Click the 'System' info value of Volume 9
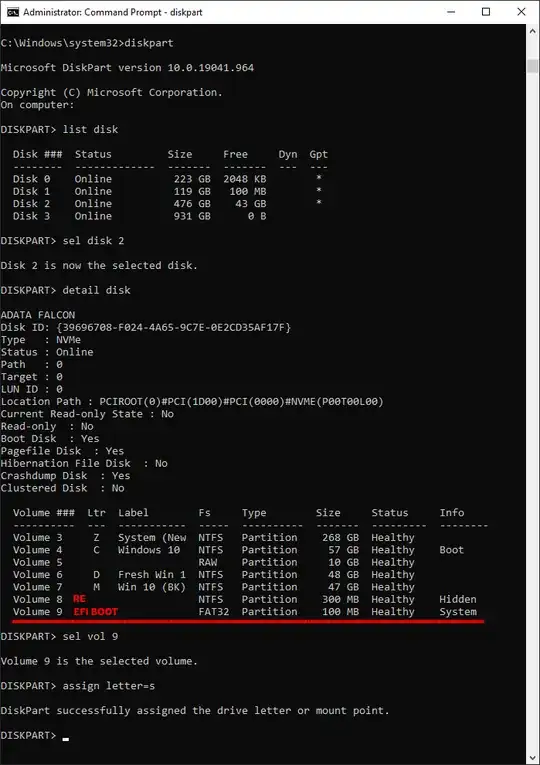The height and width of the screenshot is (765, 540). point(458,612)
